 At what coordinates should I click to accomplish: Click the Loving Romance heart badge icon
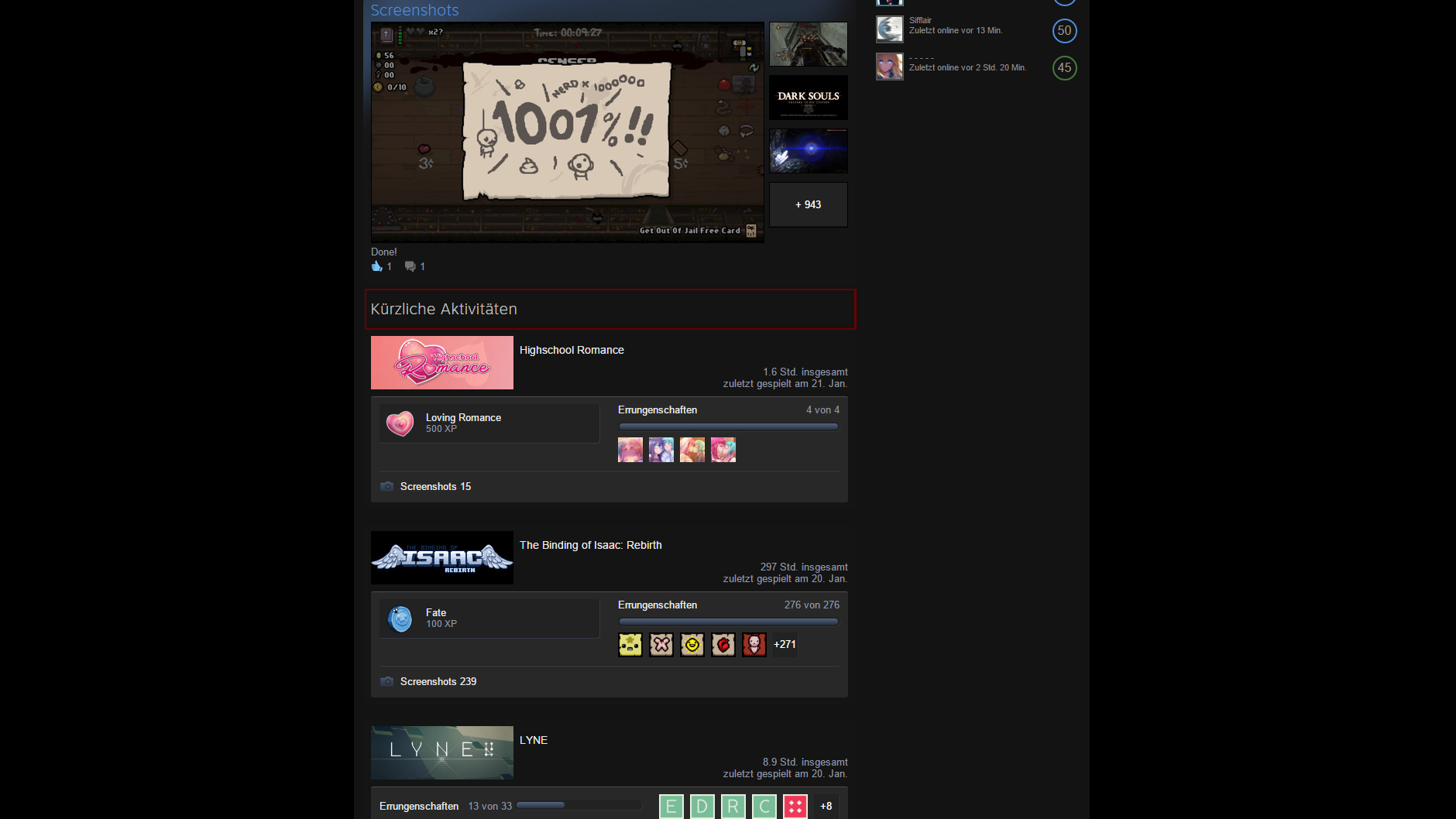click(400, 423)
